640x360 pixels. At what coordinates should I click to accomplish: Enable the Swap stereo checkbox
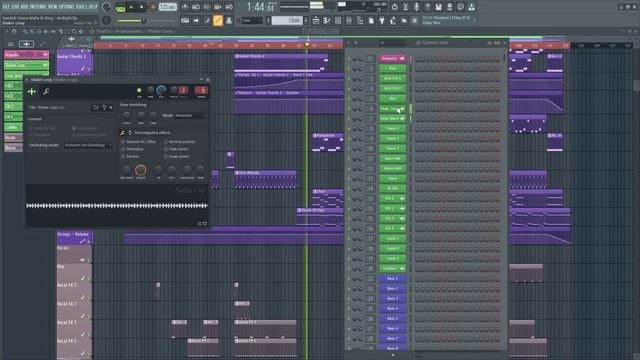click(166, 156)
